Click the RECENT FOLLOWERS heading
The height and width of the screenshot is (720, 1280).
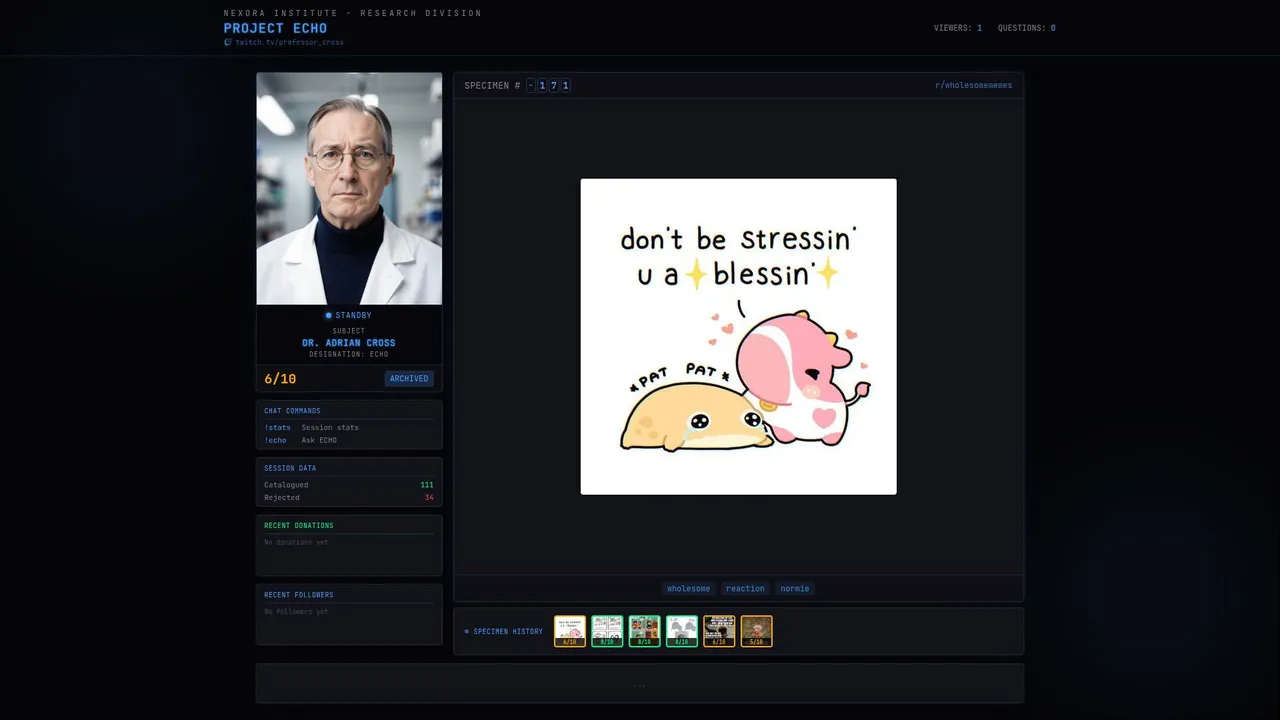pyautogui.click(x=299, y=595)
